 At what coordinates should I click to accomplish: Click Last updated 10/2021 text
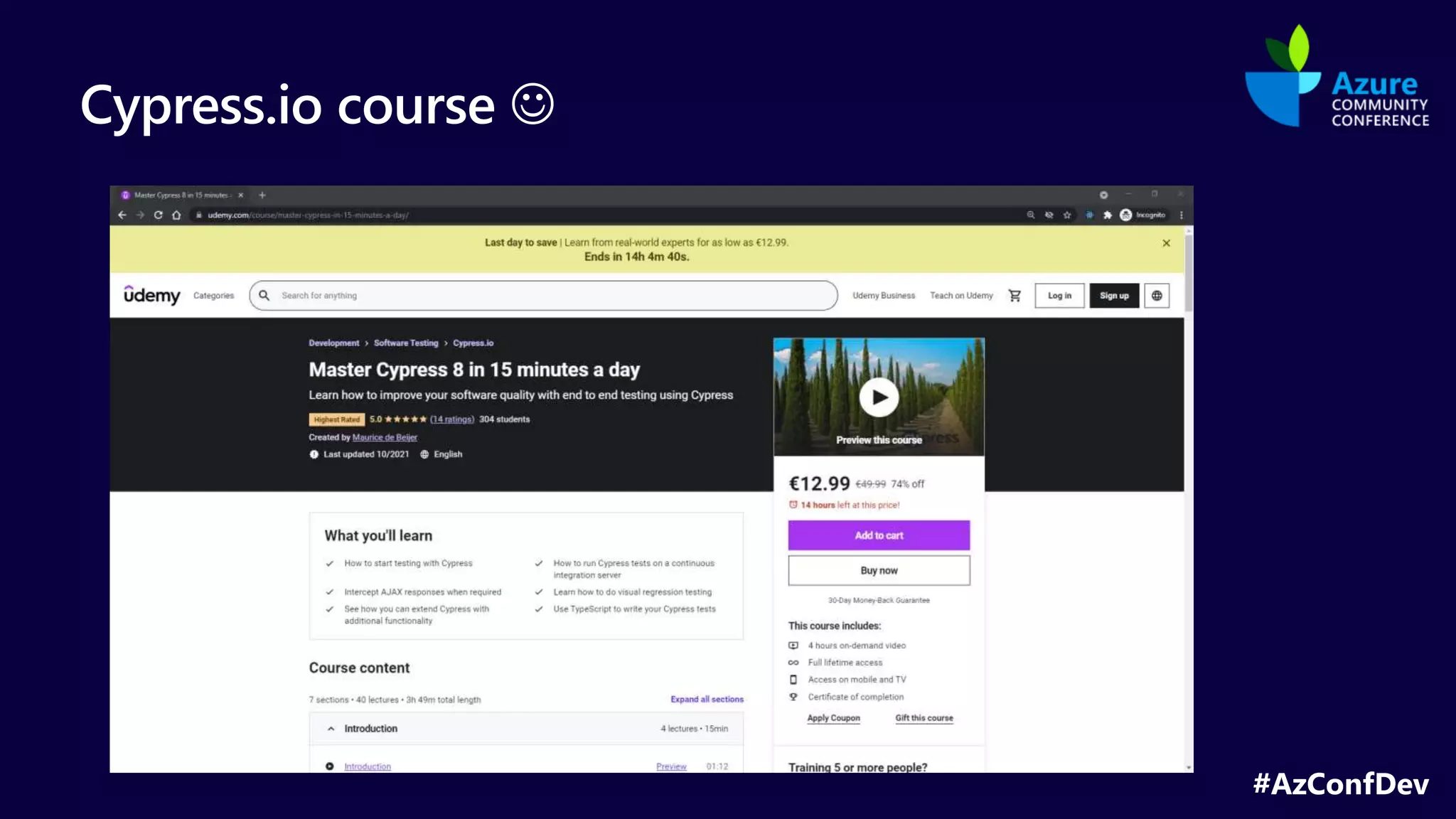click(x=366, y=454)
